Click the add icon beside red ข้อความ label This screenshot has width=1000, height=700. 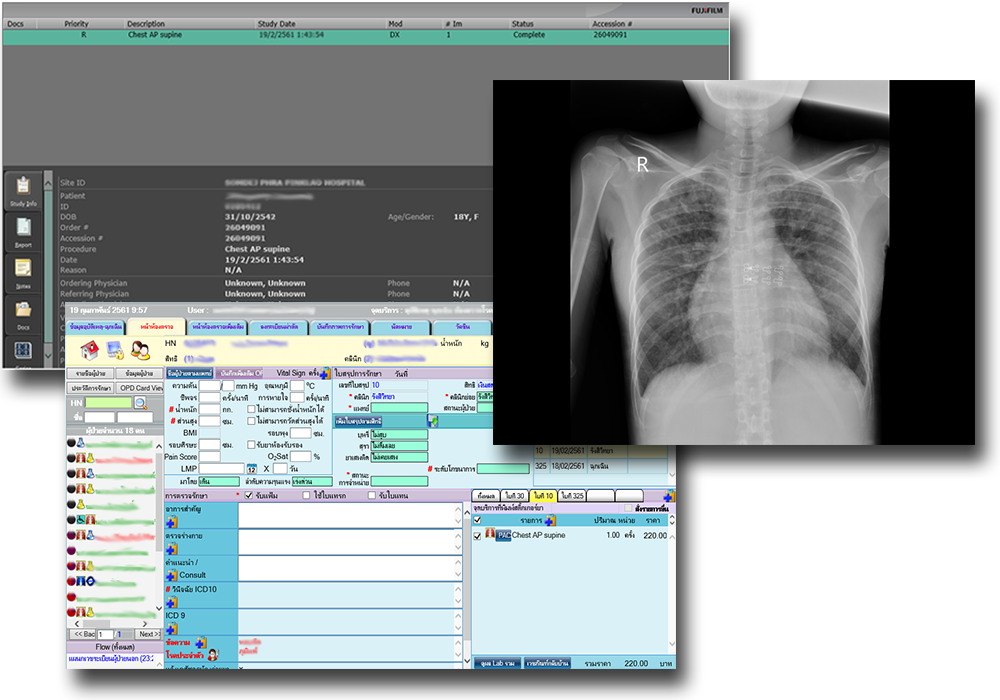201,643
